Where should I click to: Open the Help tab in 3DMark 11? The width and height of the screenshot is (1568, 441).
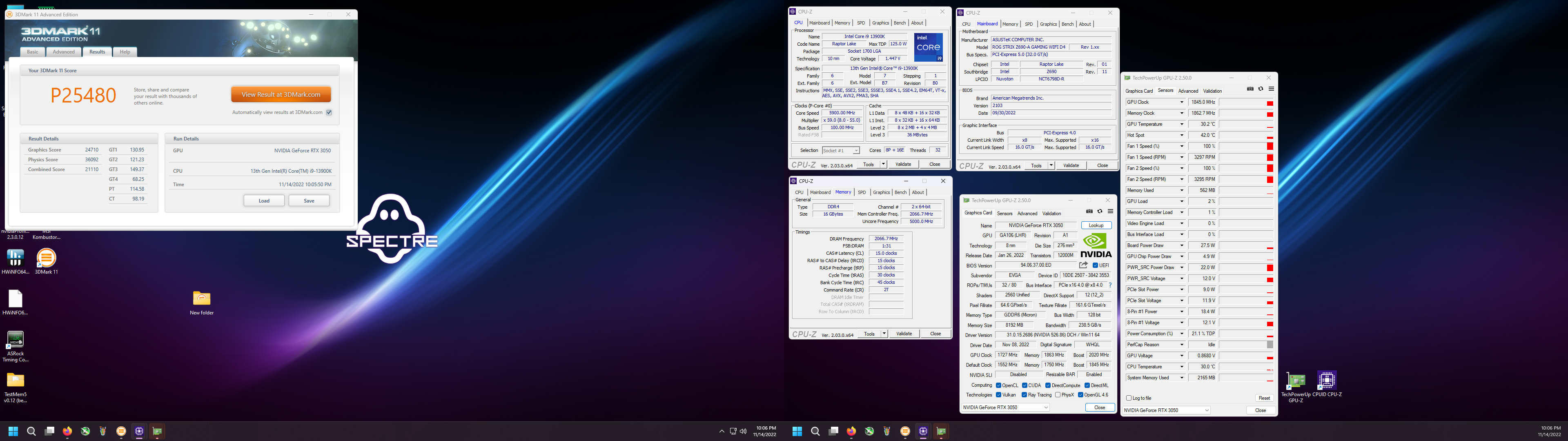[125, 52]
